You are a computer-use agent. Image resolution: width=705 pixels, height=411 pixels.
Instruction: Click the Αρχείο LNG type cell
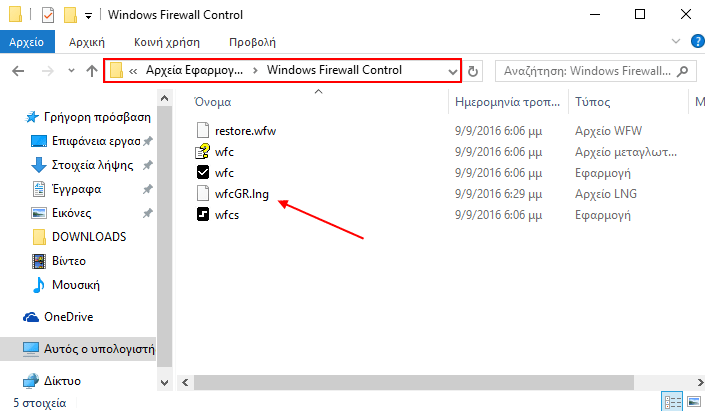(x=606, y=194)
